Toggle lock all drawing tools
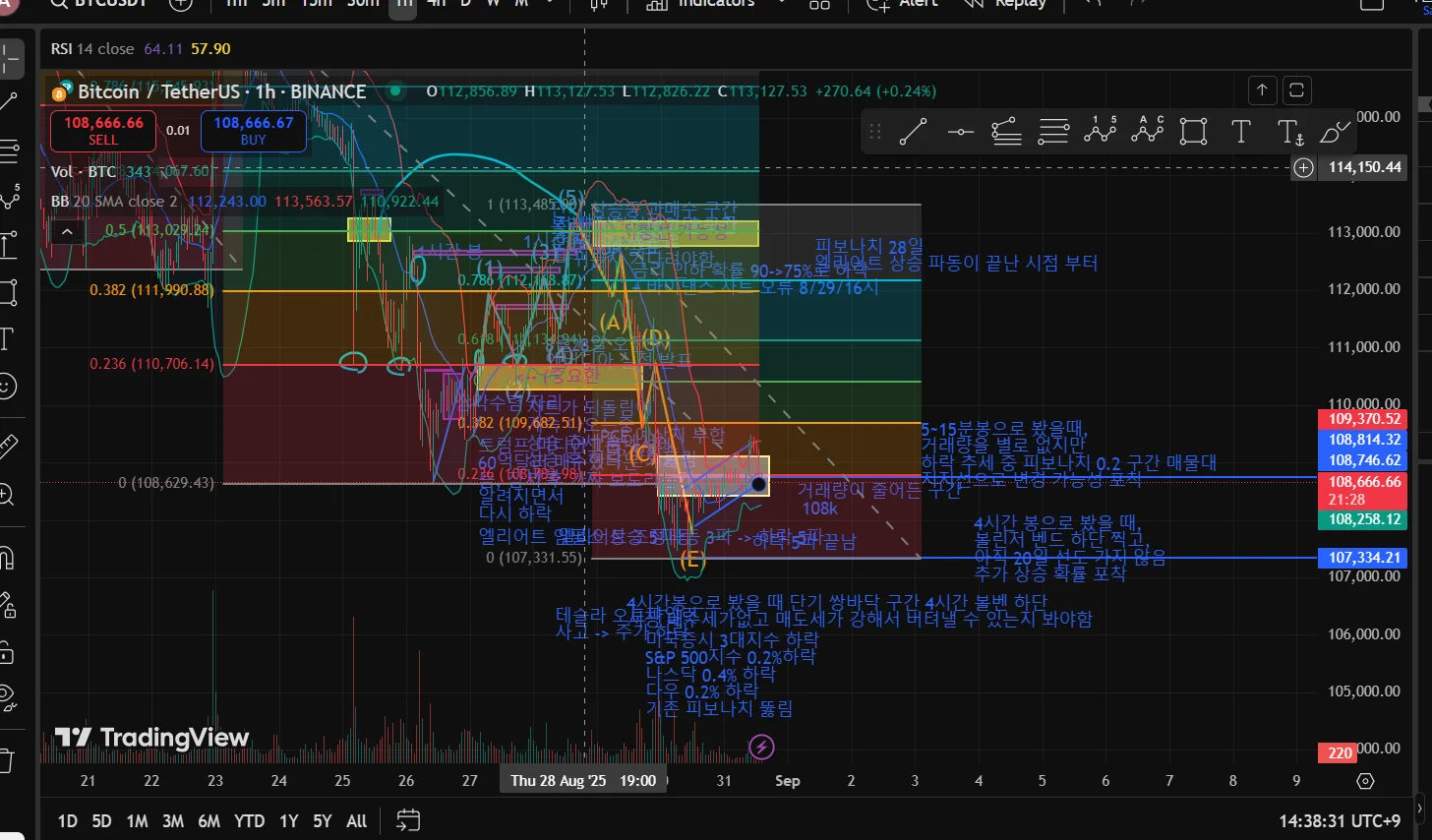Image resolution: width=1432 pixels, height=840 pixels. click(x=7, y=652)
